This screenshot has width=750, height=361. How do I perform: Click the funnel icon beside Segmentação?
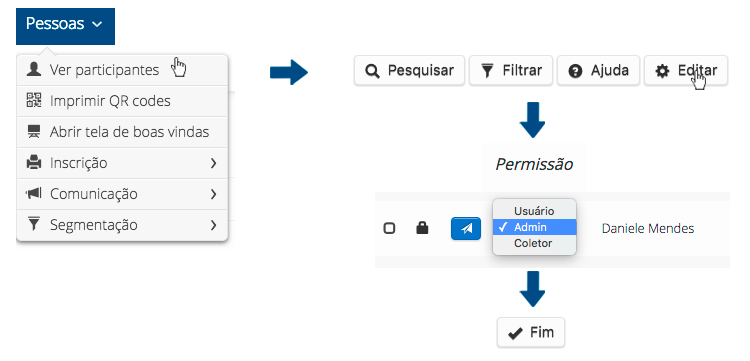(x=34, y=224)
